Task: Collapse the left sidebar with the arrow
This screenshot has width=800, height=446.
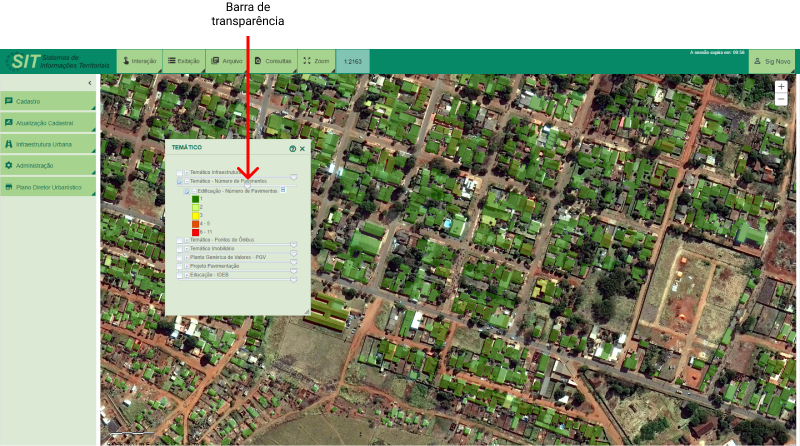Action: click(91, 82)
